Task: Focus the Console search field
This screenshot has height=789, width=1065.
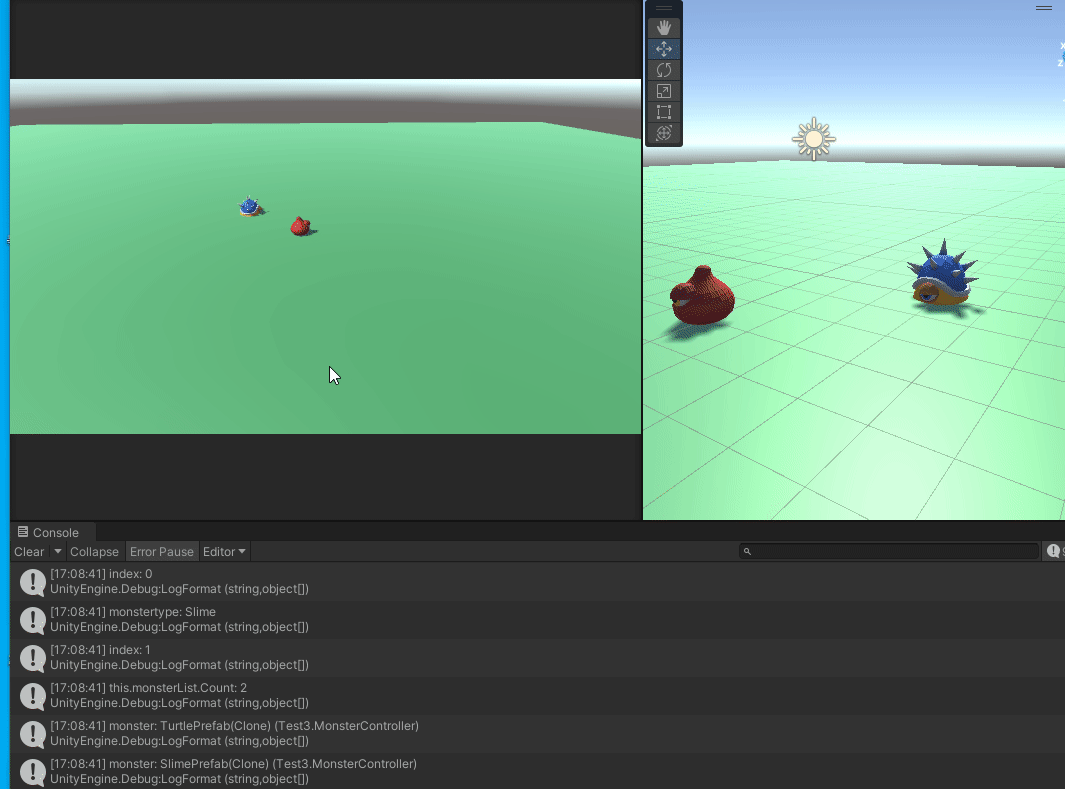Action: (889, 551)
